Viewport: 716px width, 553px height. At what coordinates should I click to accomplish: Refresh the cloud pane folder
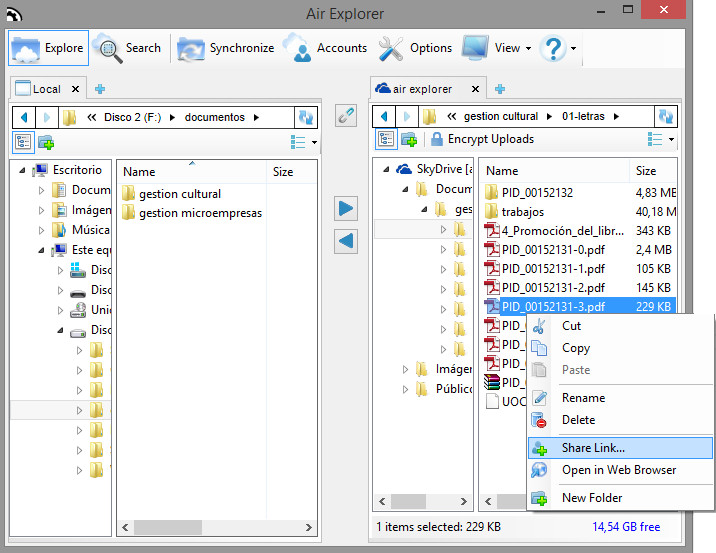[x=665, y=116]
